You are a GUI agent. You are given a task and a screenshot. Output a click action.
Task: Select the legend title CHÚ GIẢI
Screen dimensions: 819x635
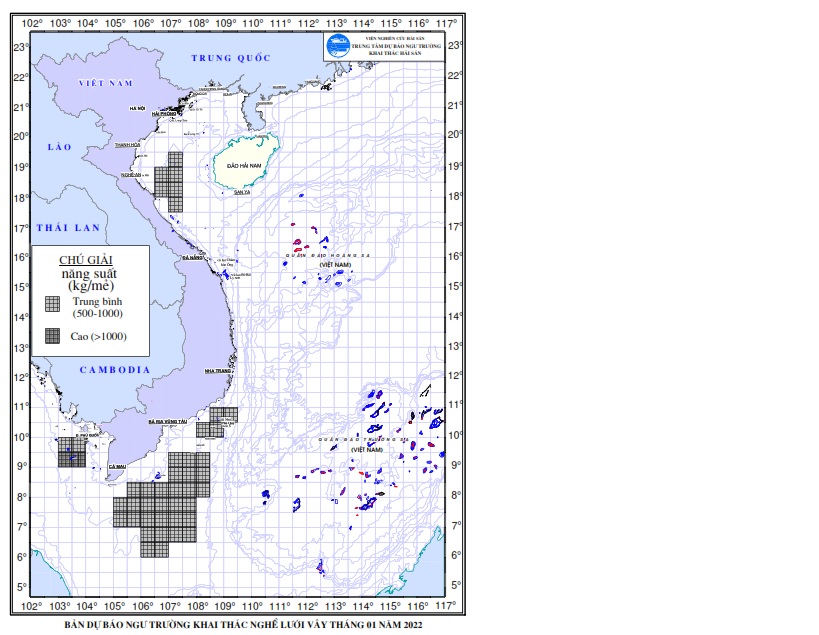86,260
